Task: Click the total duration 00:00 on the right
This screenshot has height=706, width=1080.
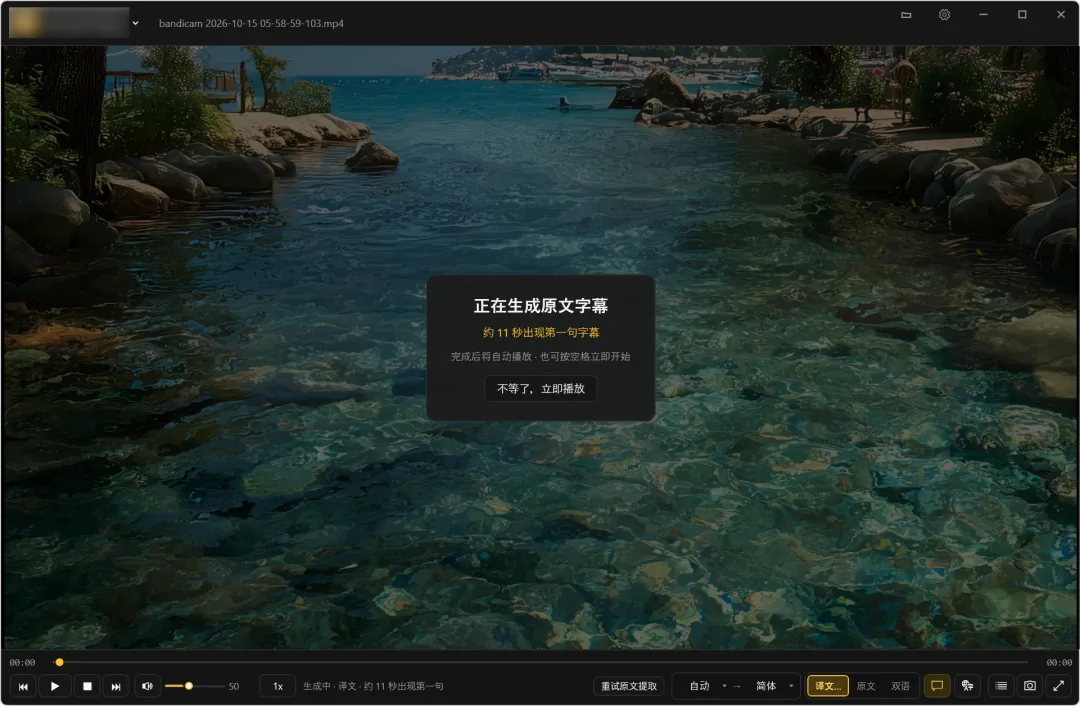Action: tap(1059, 663)
